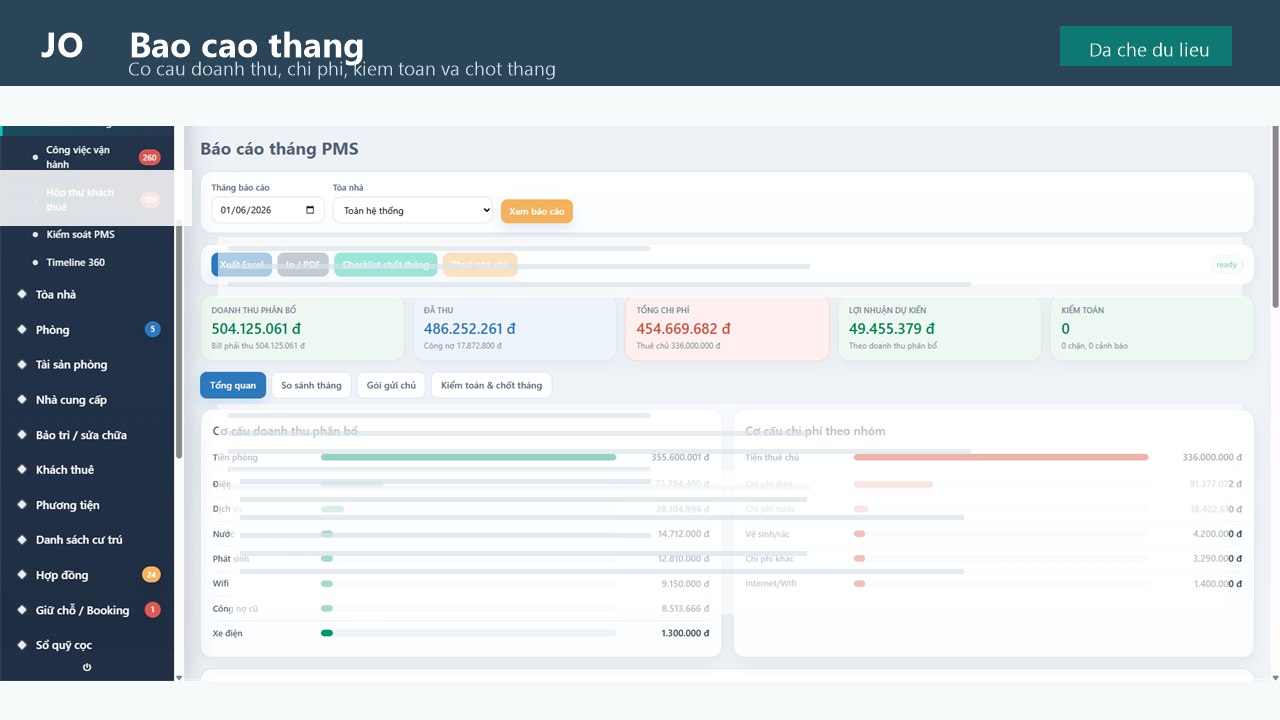The height and width of the screenshot is (720, 1280).
Task: Open the Kiểm toán & chốt tháng tab
Action: 491,385
